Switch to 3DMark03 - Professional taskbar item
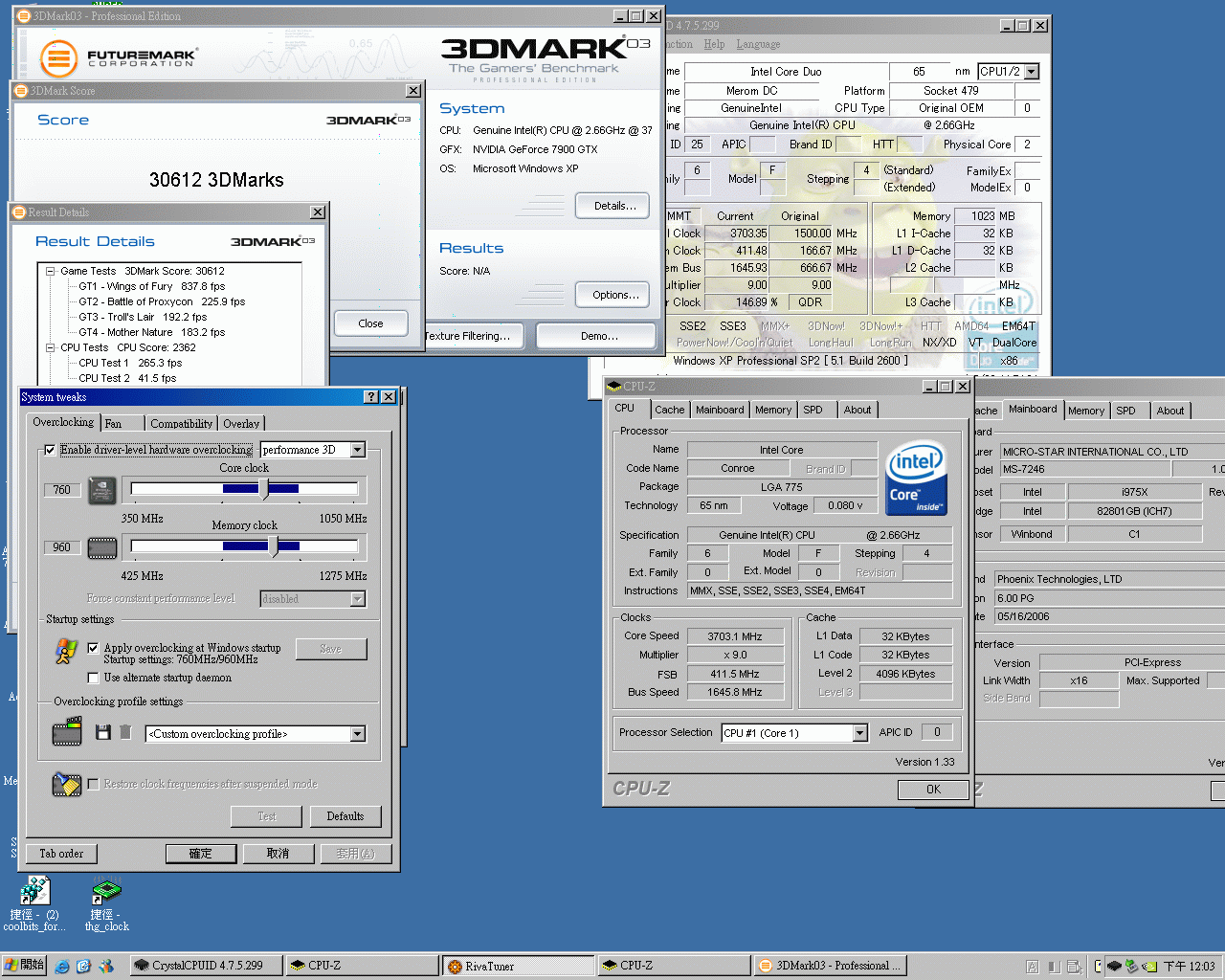 828,966
